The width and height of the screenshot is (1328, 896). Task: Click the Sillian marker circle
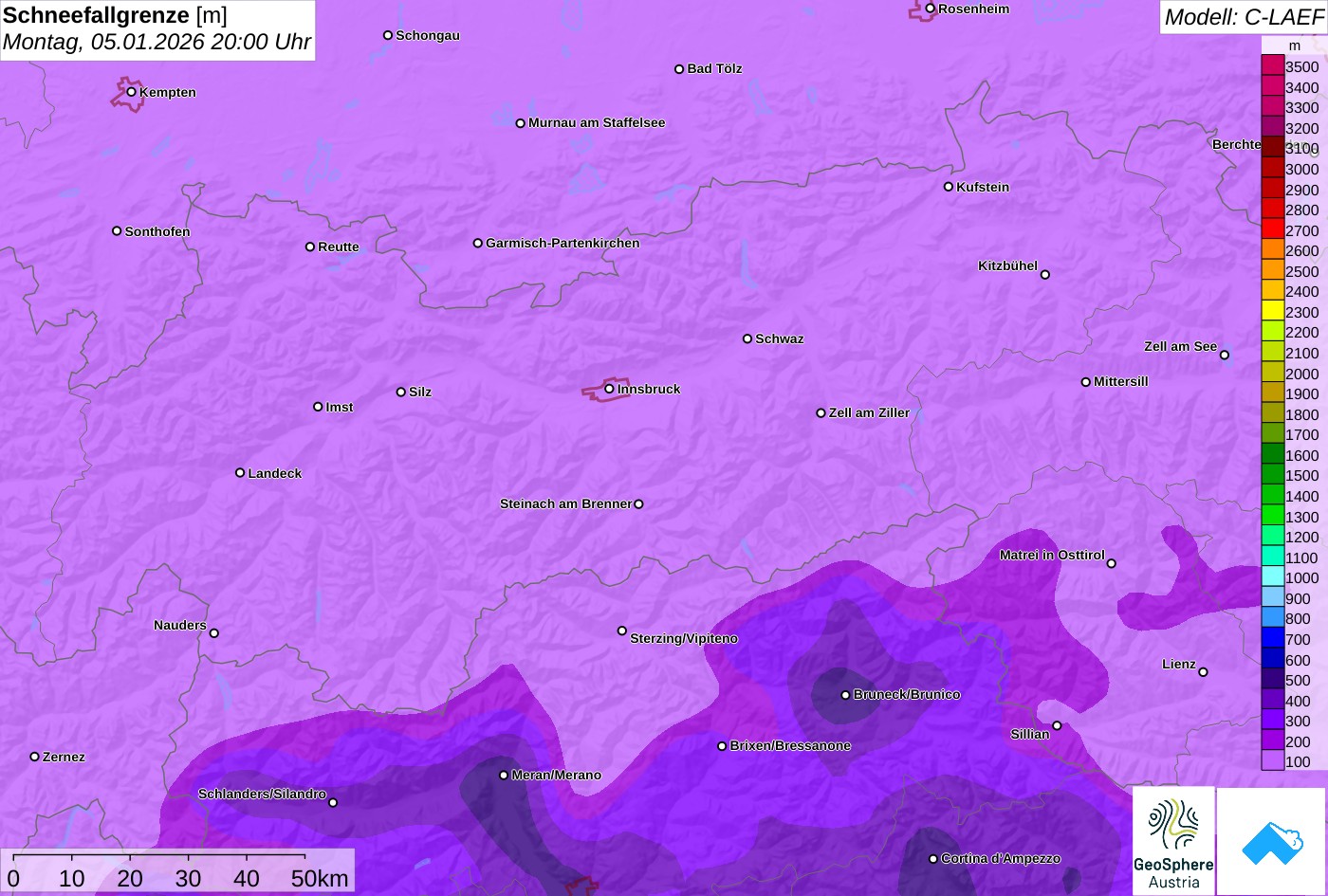click(1057, 726)
